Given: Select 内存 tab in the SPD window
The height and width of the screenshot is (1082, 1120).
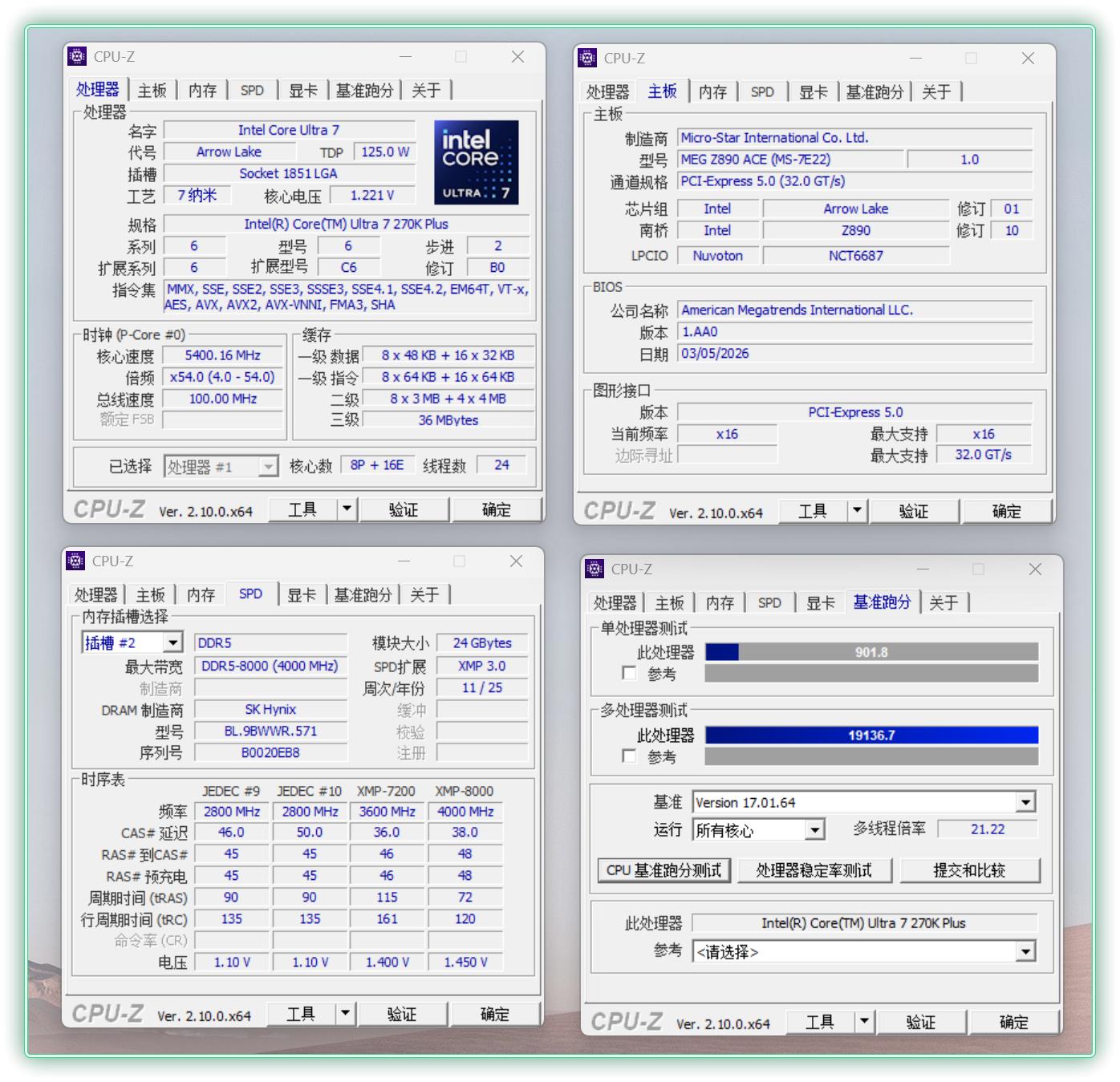Looking at the screenshot, I should [201, 595].
